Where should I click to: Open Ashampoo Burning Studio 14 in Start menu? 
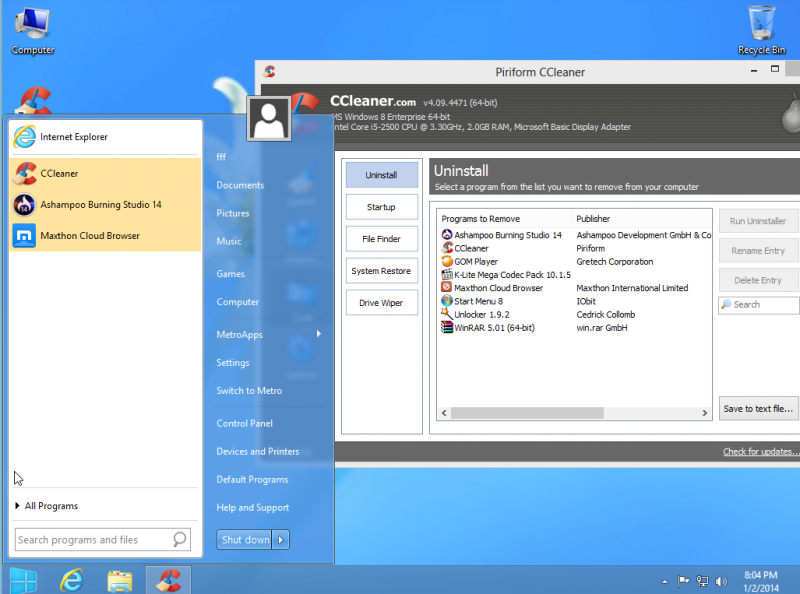click(105, 205)
